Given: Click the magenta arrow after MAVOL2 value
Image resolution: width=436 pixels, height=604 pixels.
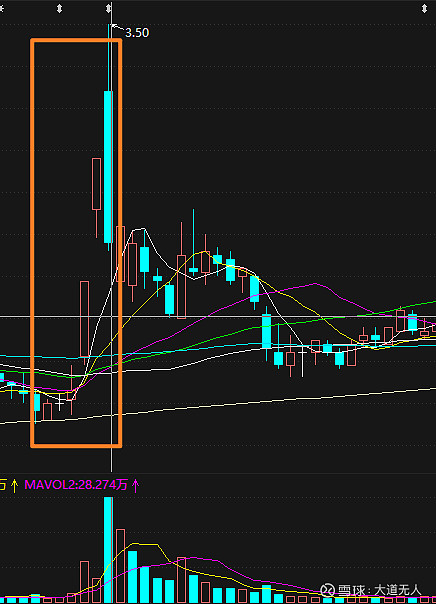Looking at the screenshot, I should click(x=135, y=485).
